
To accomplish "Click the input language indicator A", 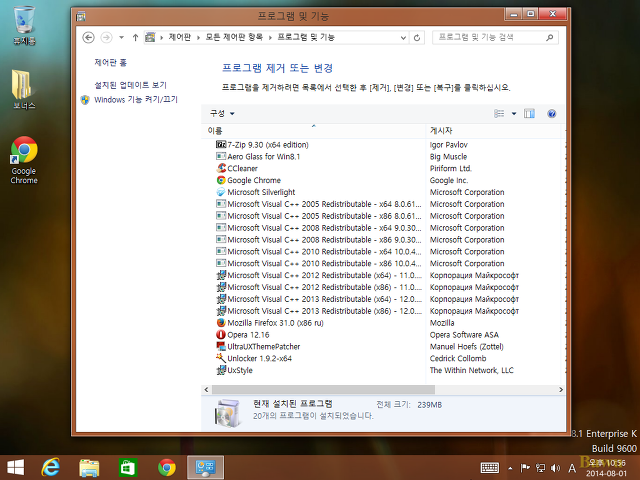I will pos(572,468).
